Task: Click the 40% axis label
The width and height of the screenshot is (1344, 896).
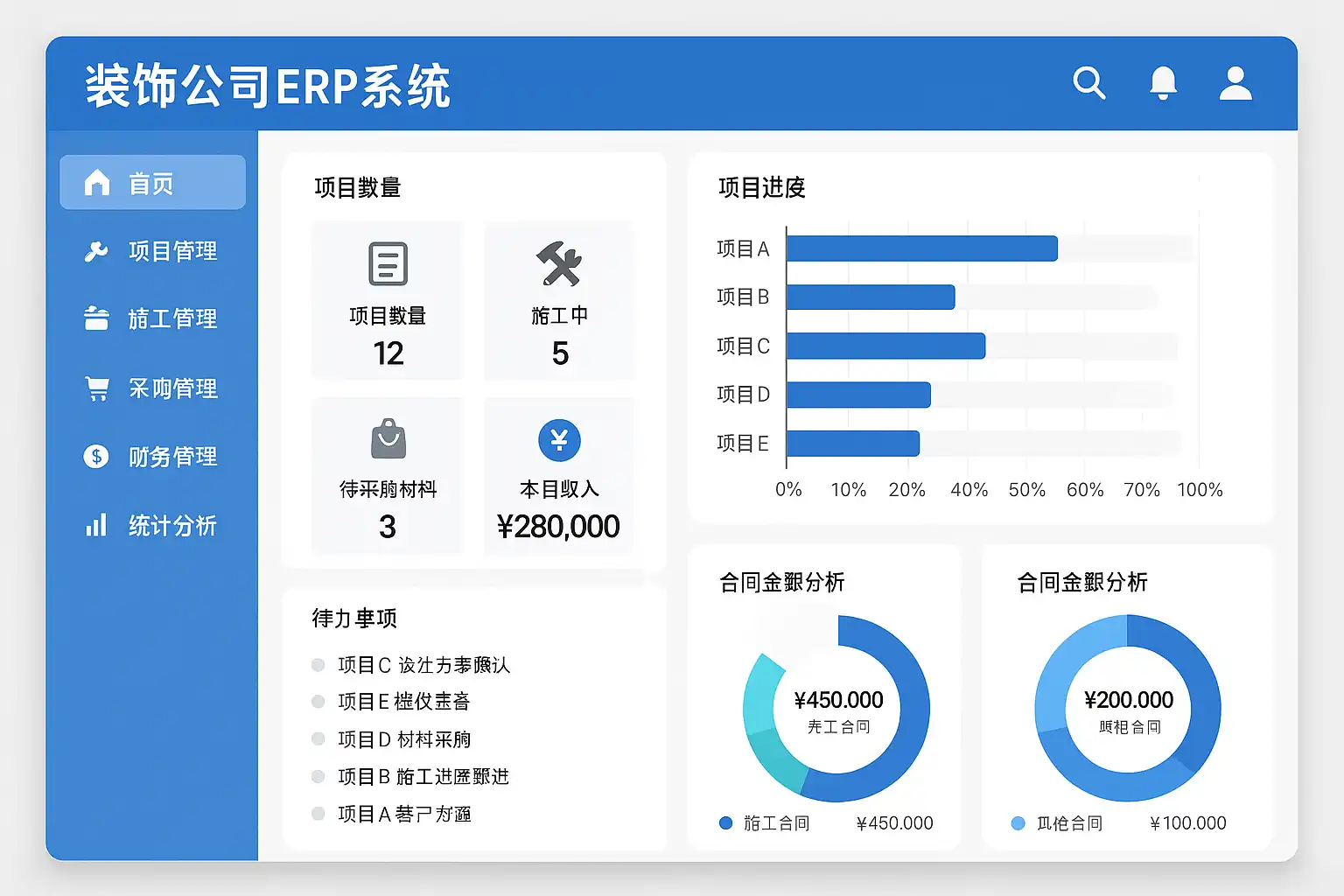Action: (969, 490)
